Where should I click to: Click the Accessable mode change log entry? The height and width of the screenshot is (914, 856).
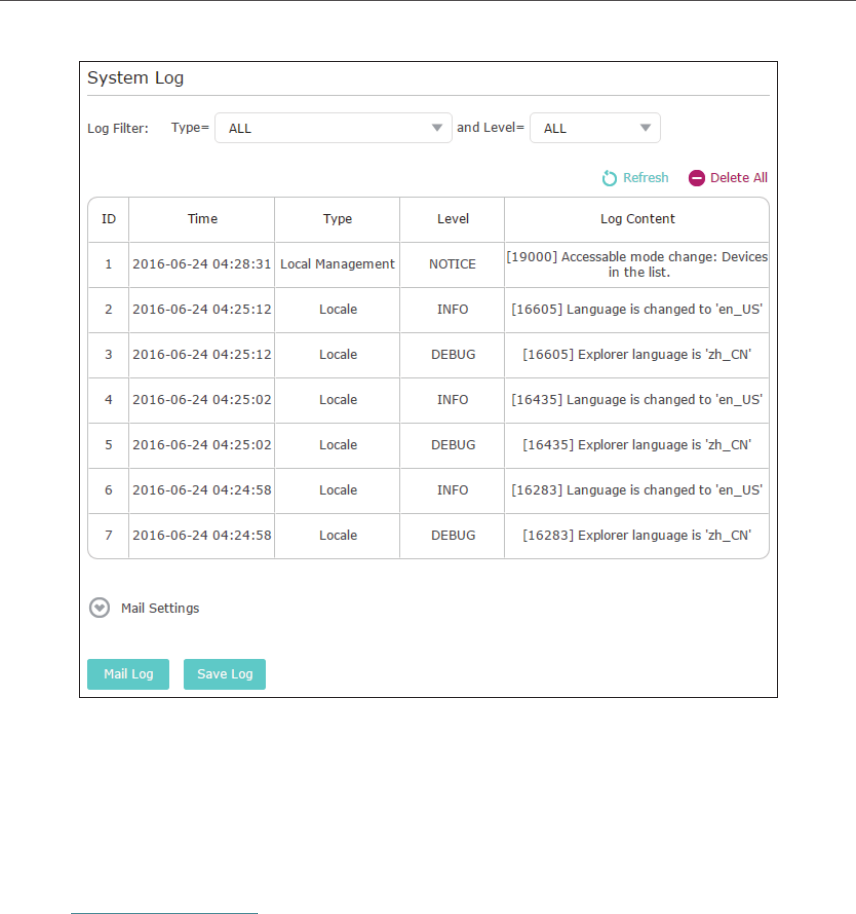[x=637, y=265]
